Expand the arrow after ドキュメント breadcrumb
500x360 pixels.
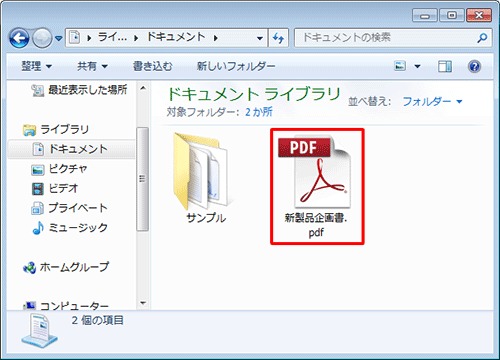[216, 38]
